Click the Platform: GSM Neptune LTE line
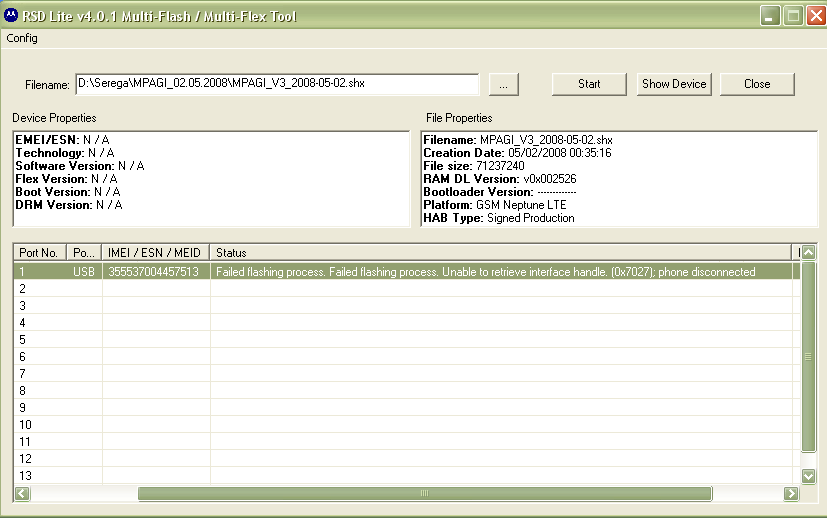This screenshot has height=518, width=827. click(495, 205)
